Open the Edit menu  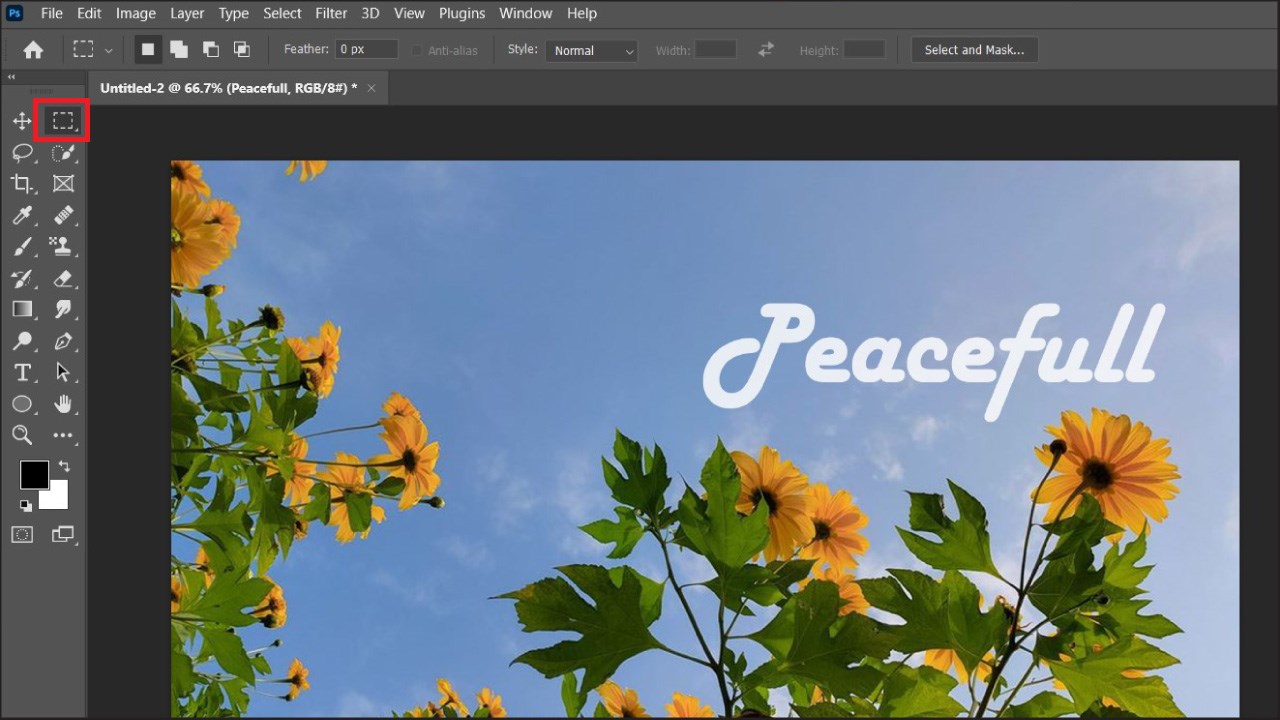point(89,13)
